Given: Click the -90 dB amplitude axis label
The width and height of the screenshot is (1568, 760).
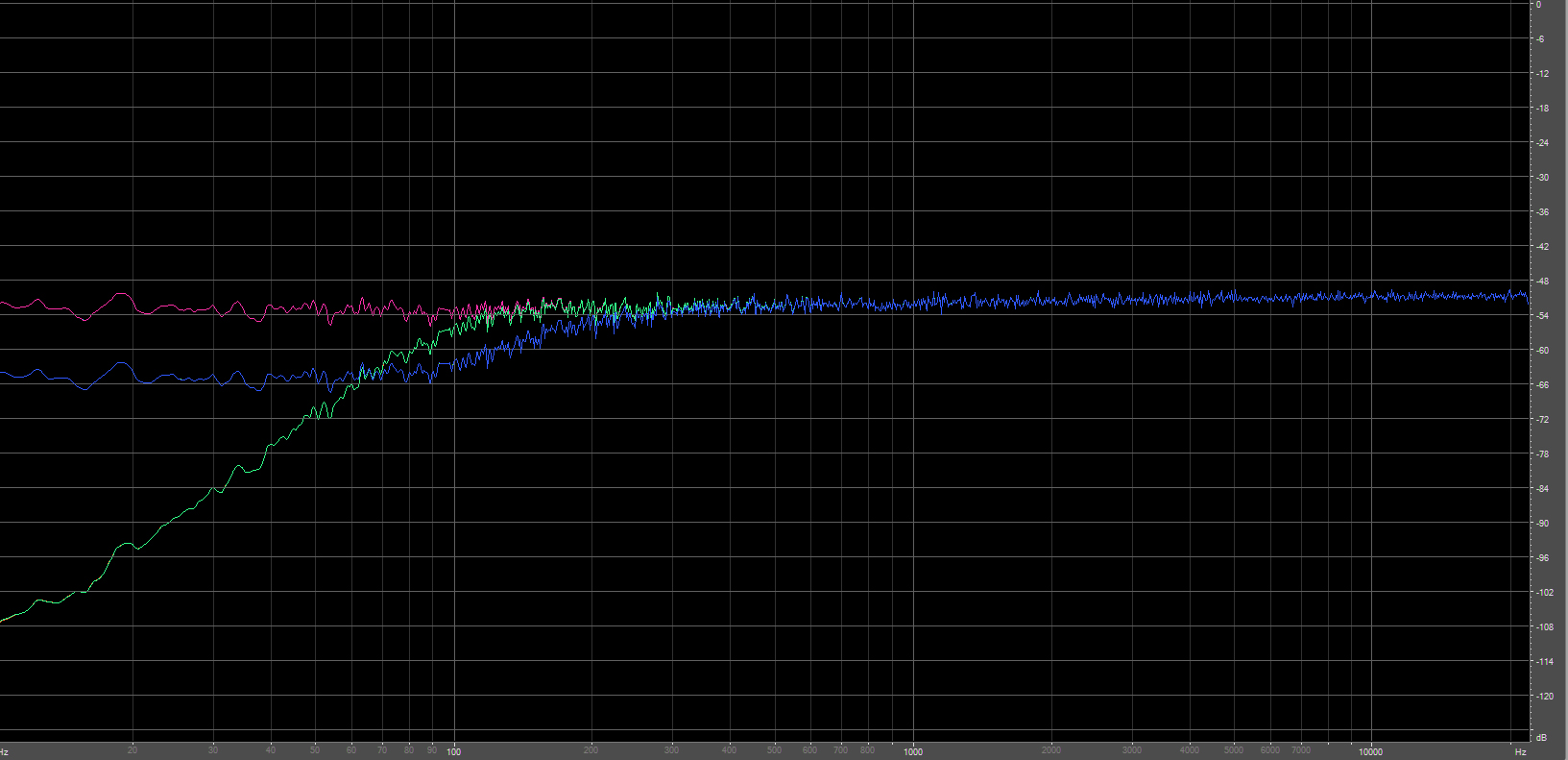Looking at the screenshot, I should pyautogui.click(x=1541, y=524).
